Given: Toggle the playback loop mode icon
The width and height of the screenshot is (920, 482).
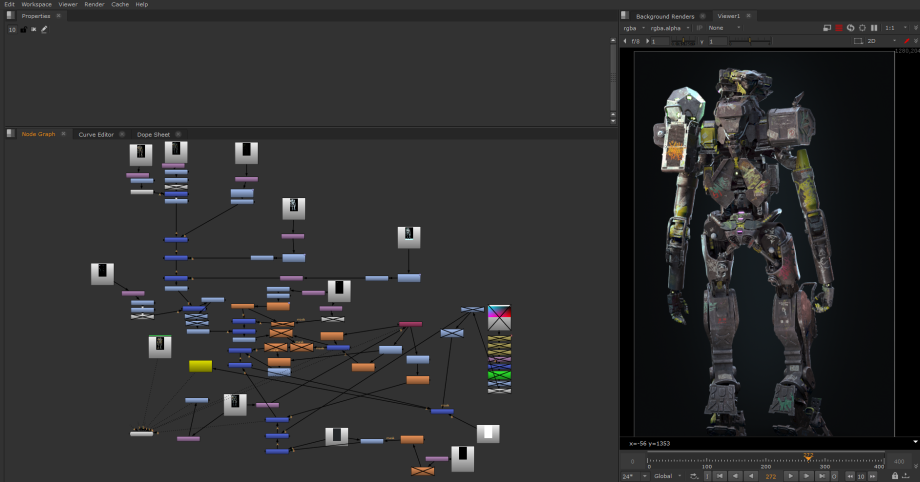Looking at the screenshot, I should coord(694,476).
